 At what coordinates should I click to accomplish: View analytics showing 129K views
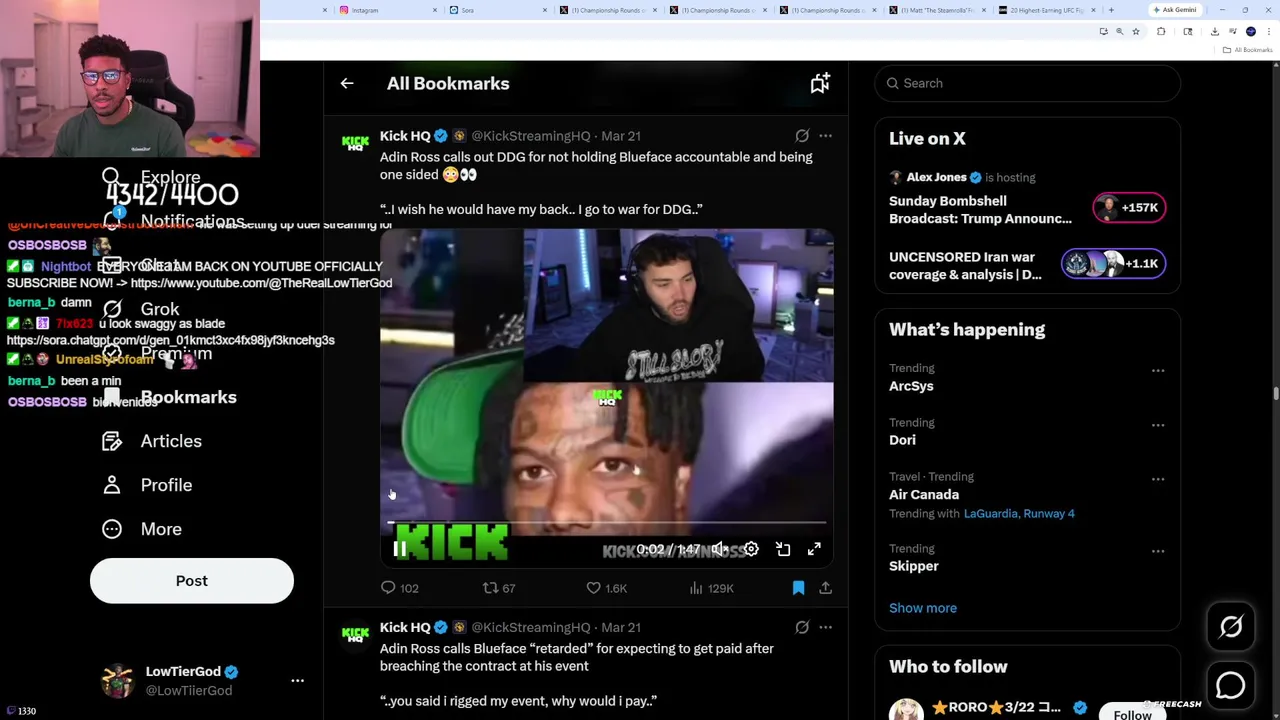pyautogui.click(x=711, y=588)
